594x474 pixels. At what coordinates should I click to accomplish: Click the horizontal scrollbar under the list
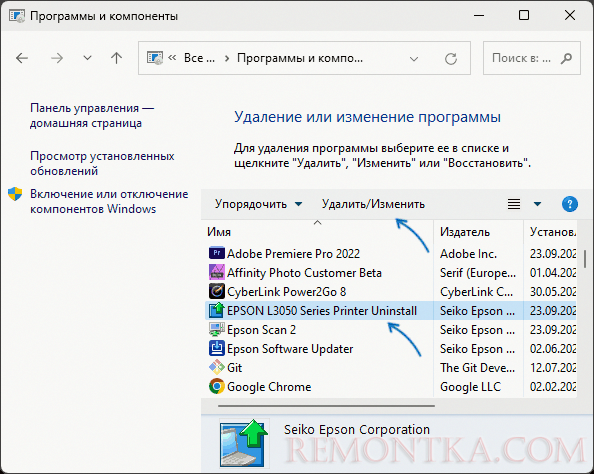[x=326, y=406]
